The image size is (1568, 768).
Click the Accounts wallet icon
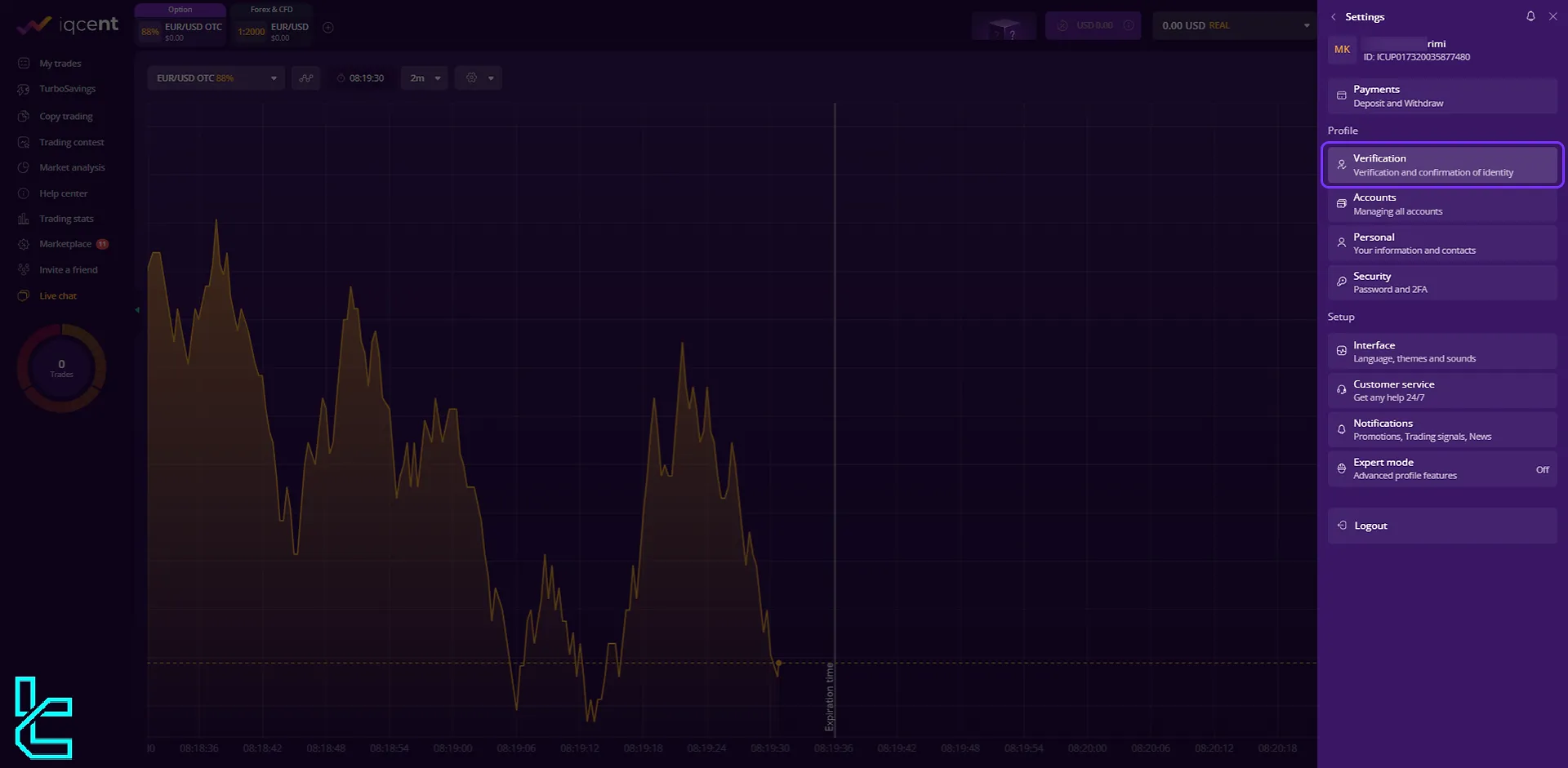pyautogui.click(x=1341, y=204)
